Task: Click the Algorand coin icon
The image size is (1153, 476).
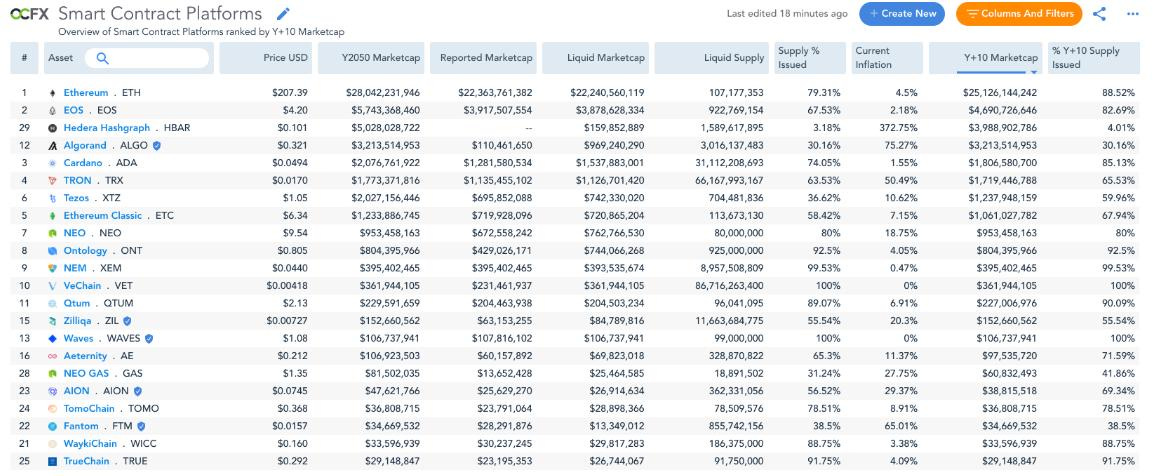Action: pos(52,146)
